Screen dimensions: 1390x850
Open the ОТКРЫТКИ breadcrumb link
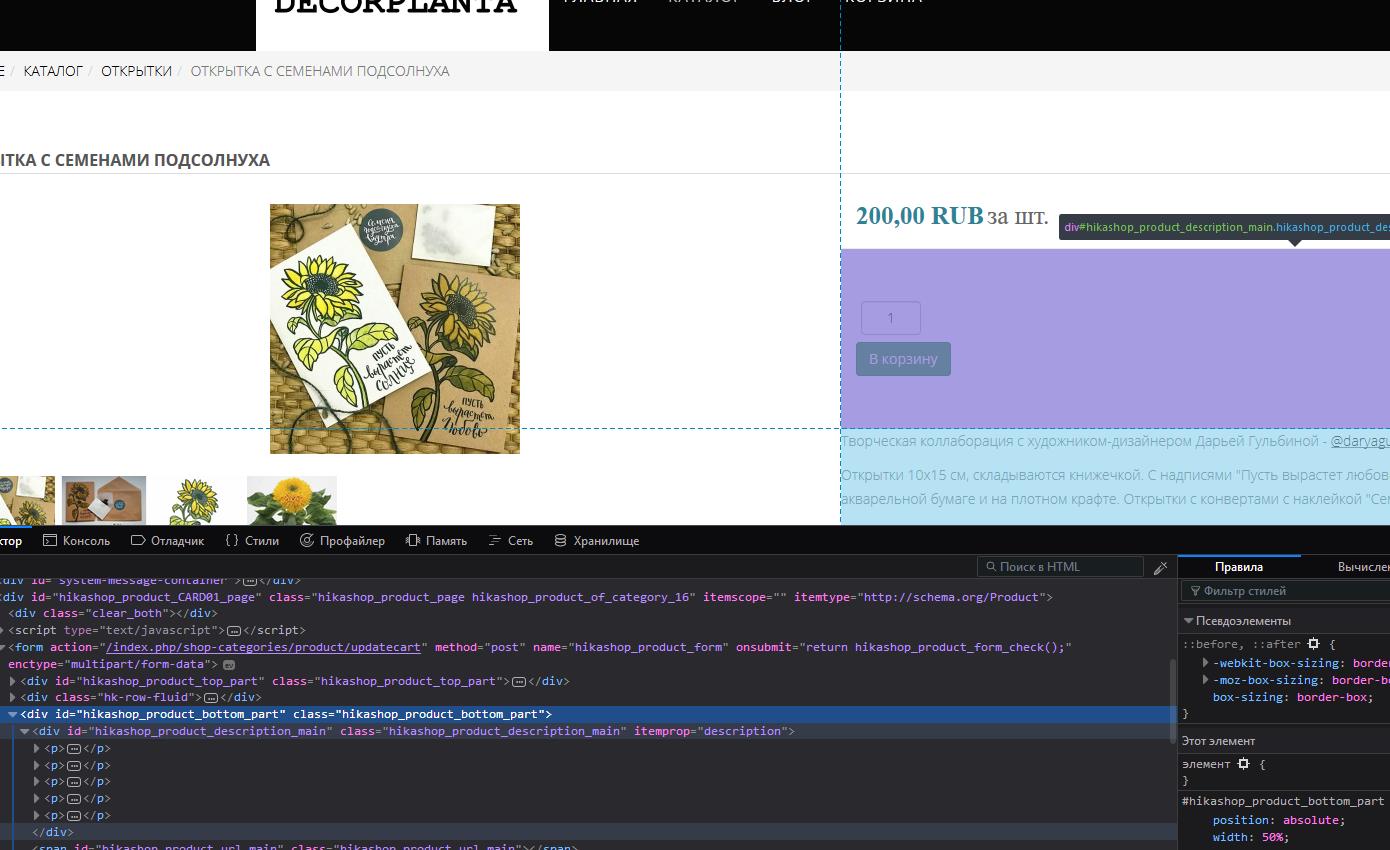tap(136, 71)
